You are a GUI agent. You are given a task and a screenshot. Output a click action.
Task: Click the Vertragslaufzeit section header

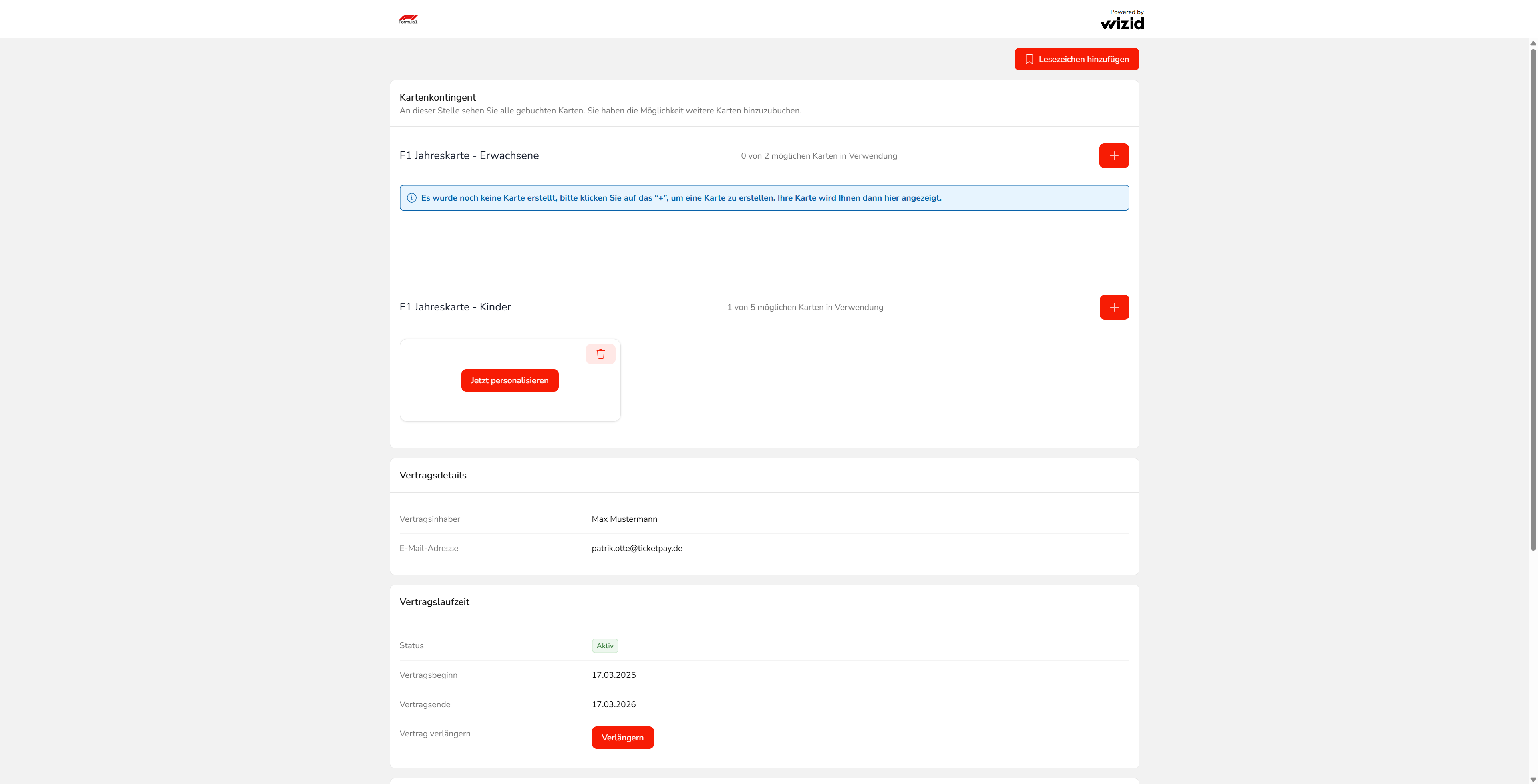434,602
